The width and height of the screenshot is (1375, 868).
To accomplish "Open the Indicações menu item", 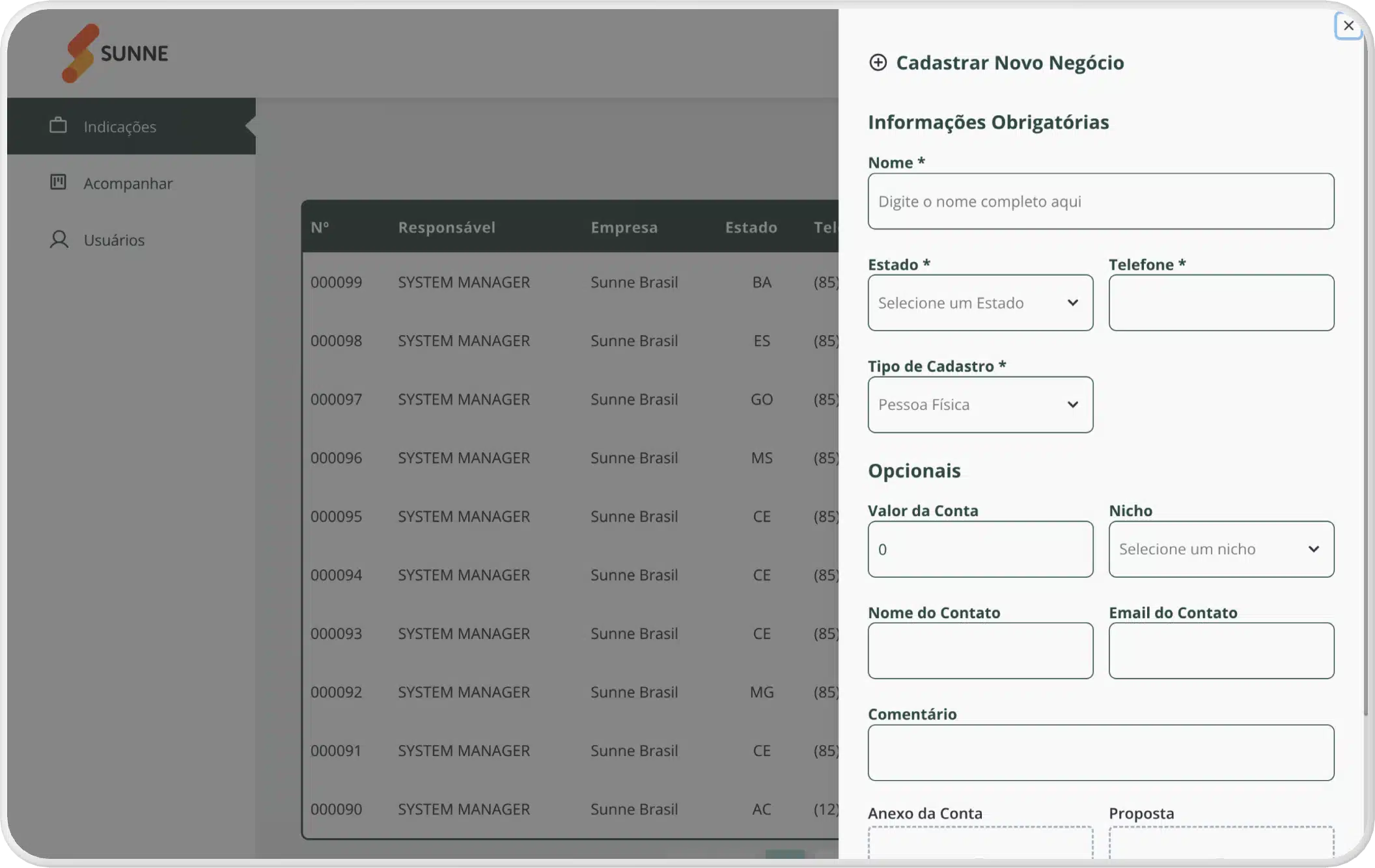I will [x=132, y=126].
